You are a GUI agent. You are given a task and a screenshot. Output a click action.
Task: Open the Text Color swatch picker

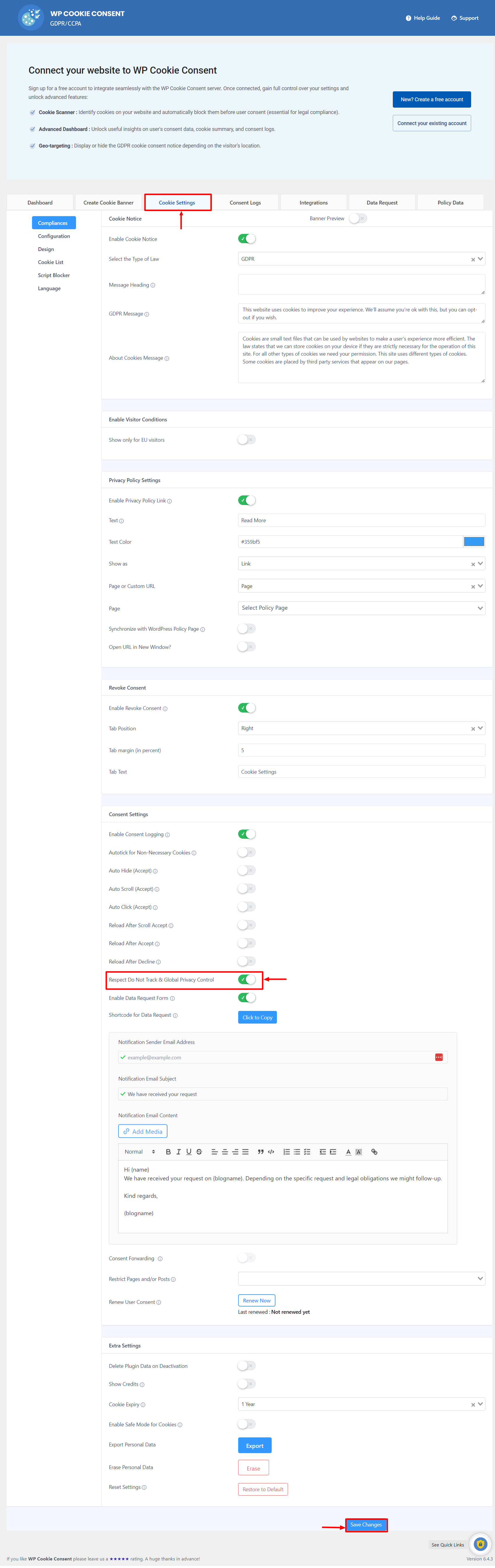point(474,541)
